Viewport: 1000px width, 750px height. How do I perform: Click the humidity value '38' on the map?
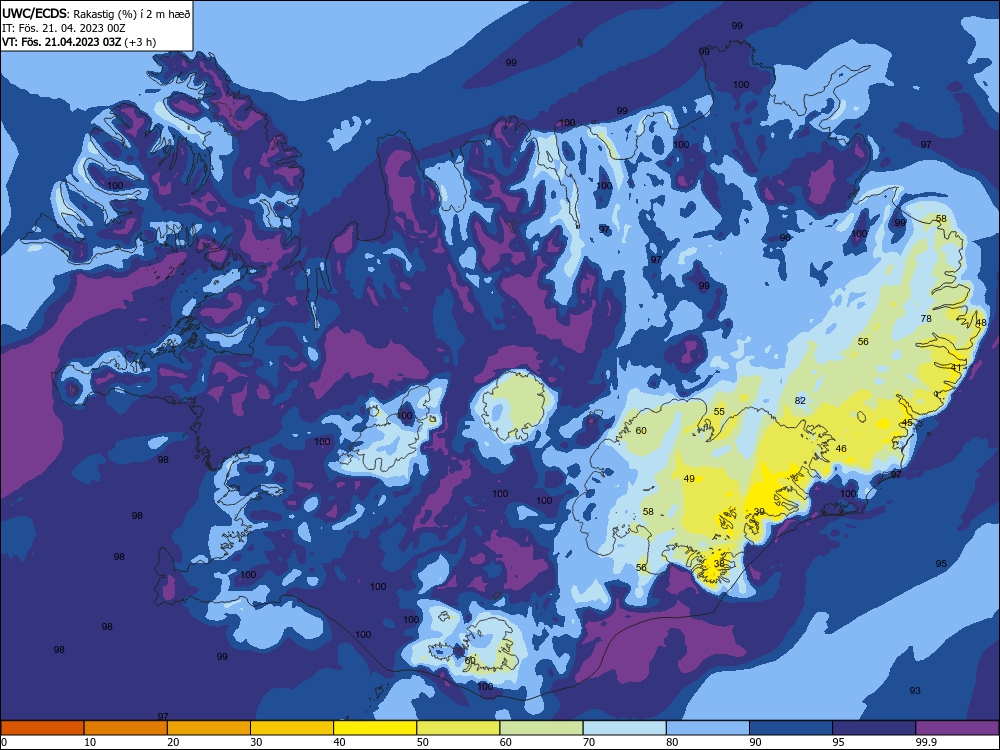tap(719, 564)
